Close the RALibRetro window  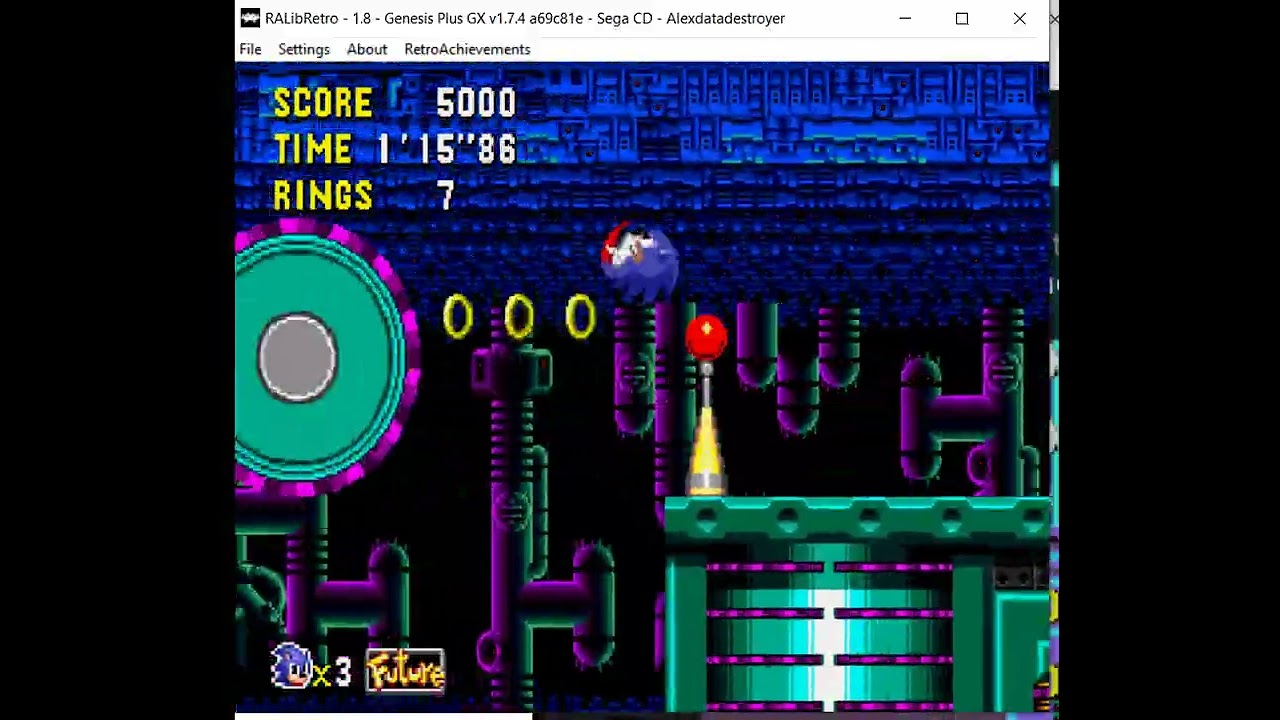[1019, 18]
